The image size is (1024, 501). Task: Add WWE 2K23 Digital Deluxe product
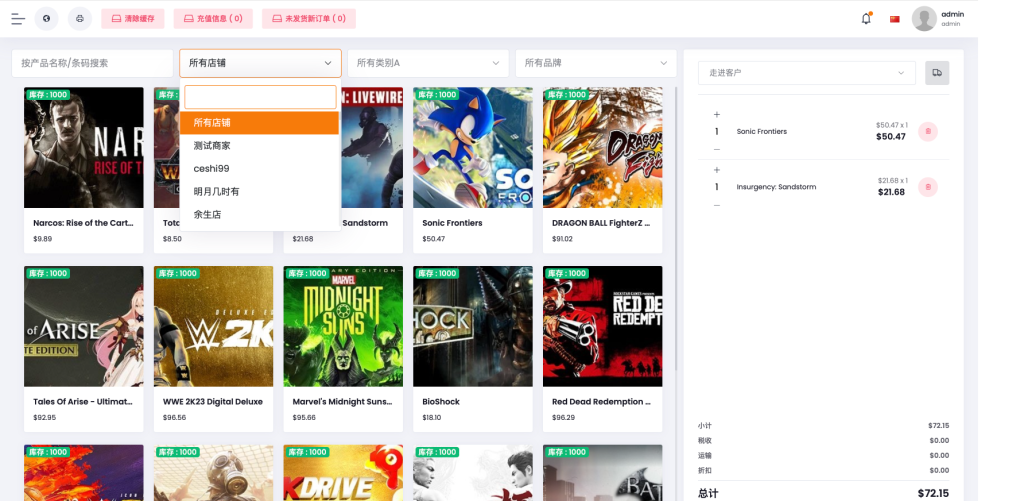pyautogui.click(x=214, y=348)
